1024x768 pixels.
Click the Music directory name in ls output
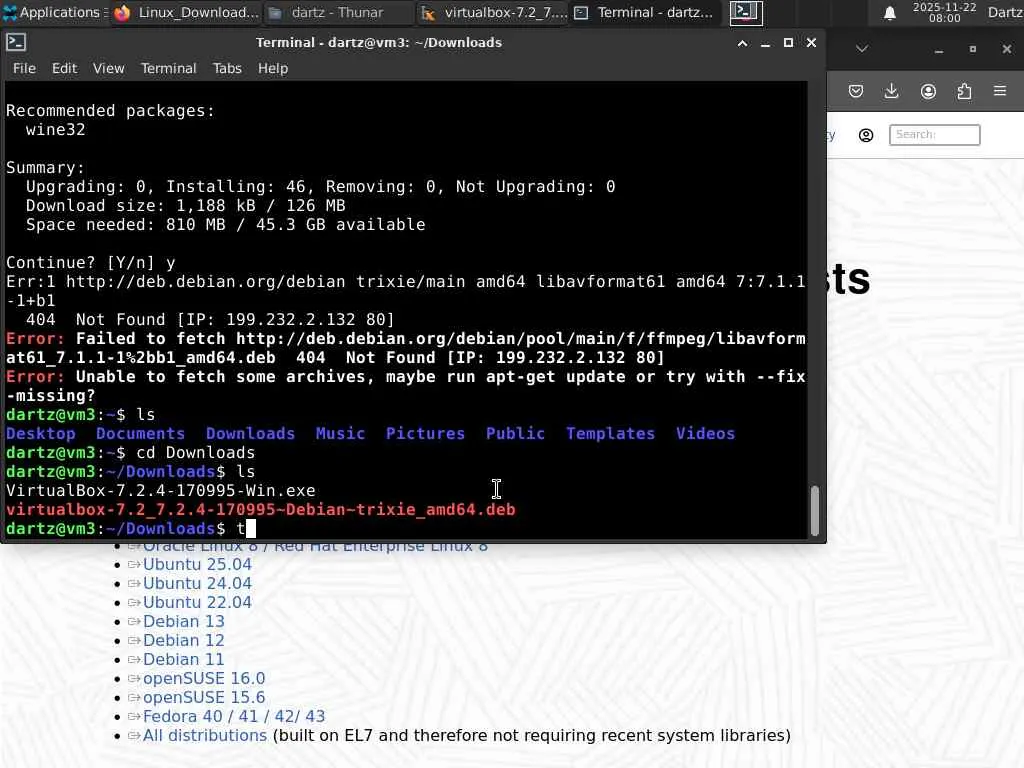tap(340, 434)
